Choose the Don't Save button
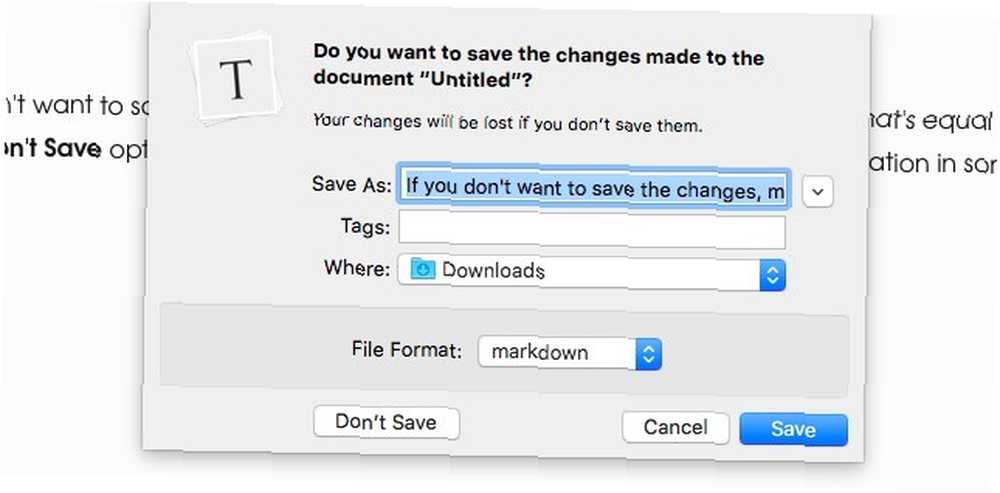 tap(386, 422)
